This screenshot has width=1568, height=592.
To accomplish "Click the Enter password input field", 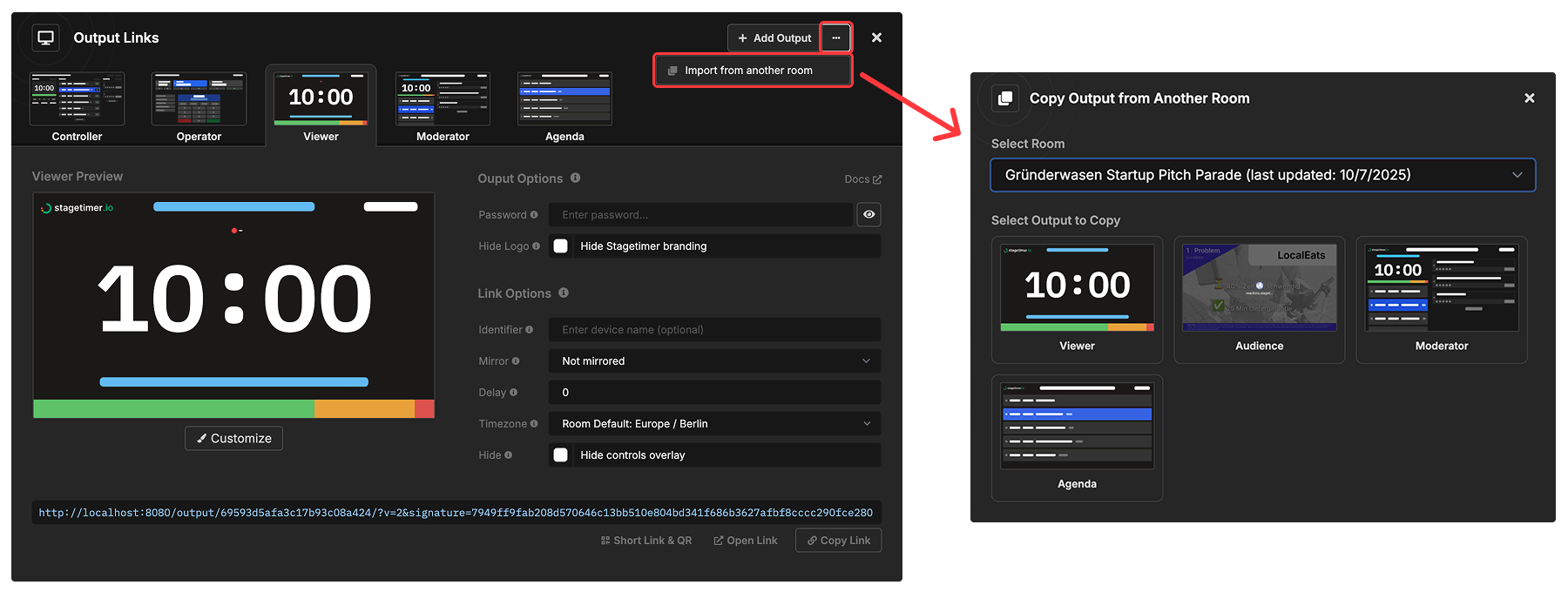I will 700,214.
